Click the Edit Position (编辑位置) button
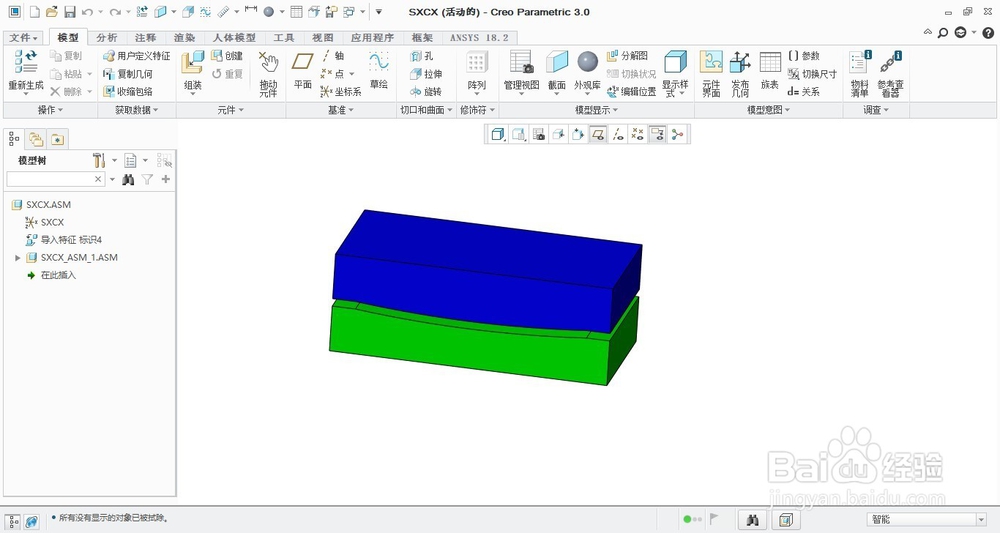1000x533 pixels. 631,92
